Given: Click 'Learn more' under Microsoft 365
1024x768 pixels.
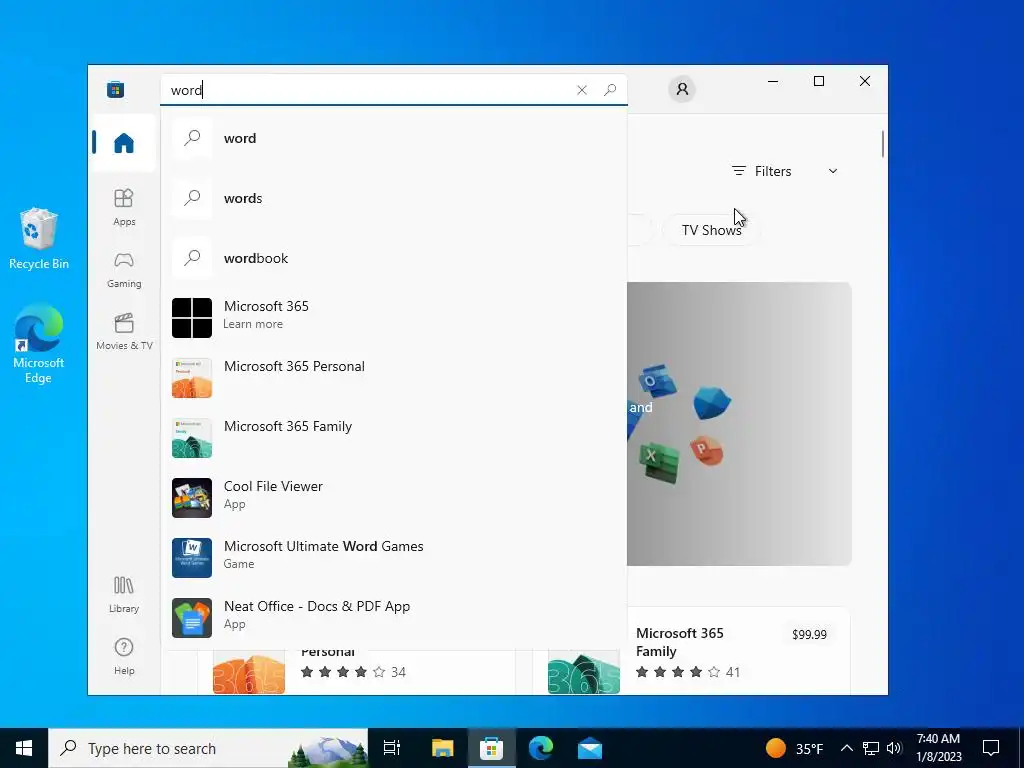Looking at the screenshot, I should coord(253,324).
